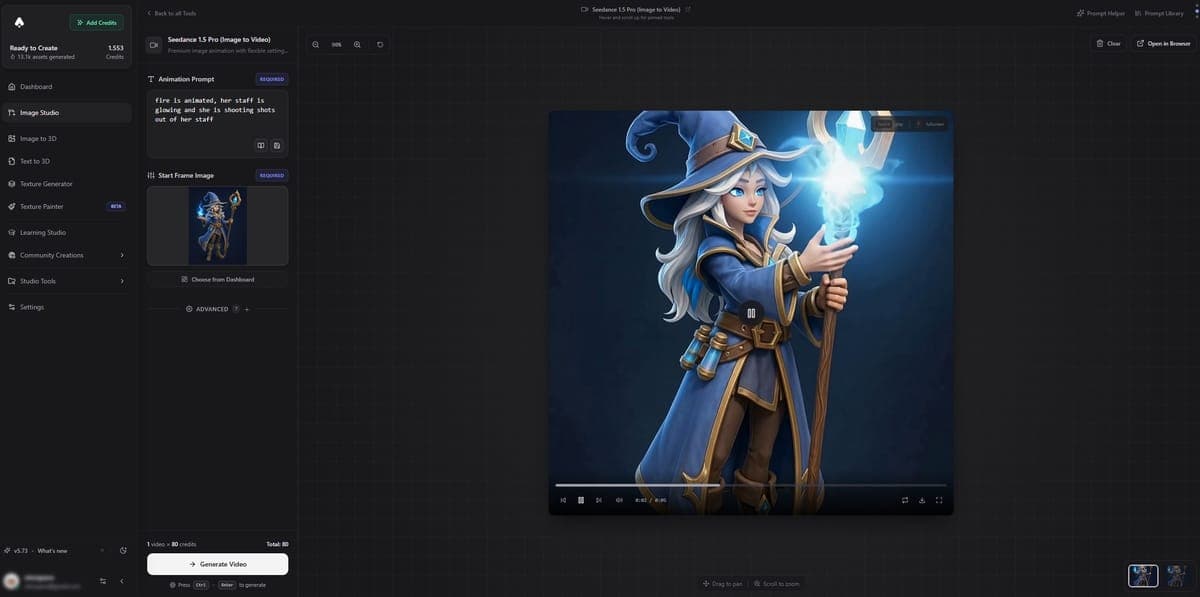
Task: Save the prompt with the save icon
Action: pyautogui.click(x=277, y=145)
